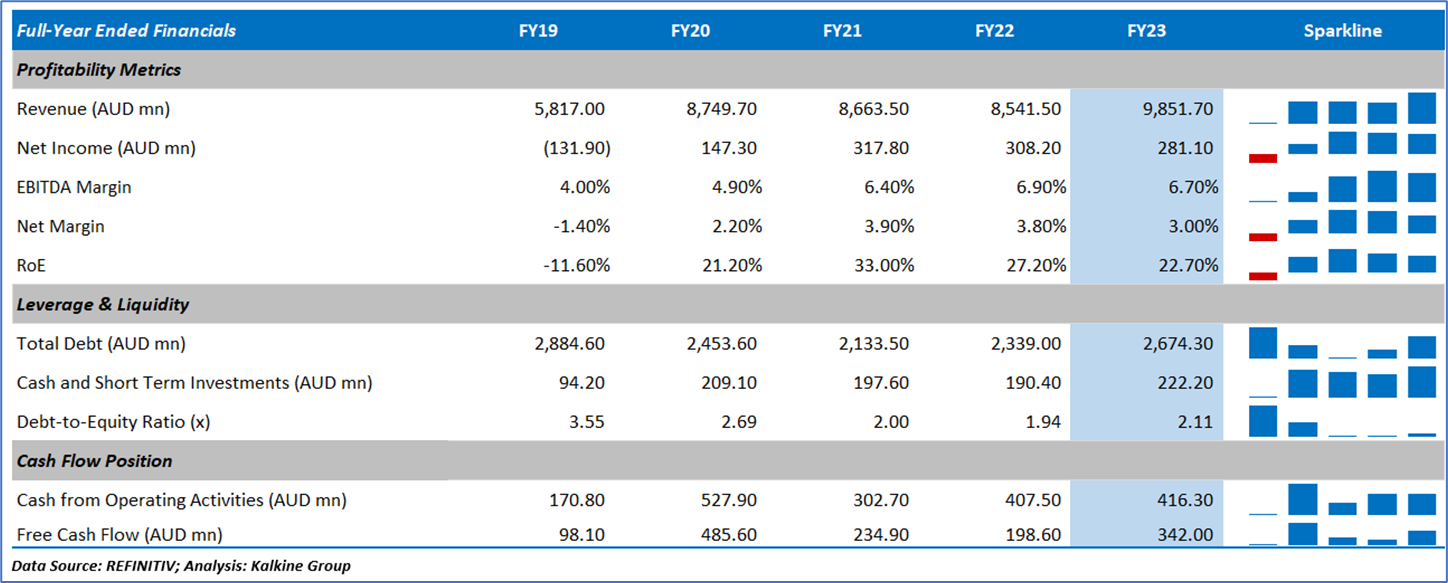
Task: Click the EBITDA Margin sparkline chart
Action: (x=1342, y=187)
